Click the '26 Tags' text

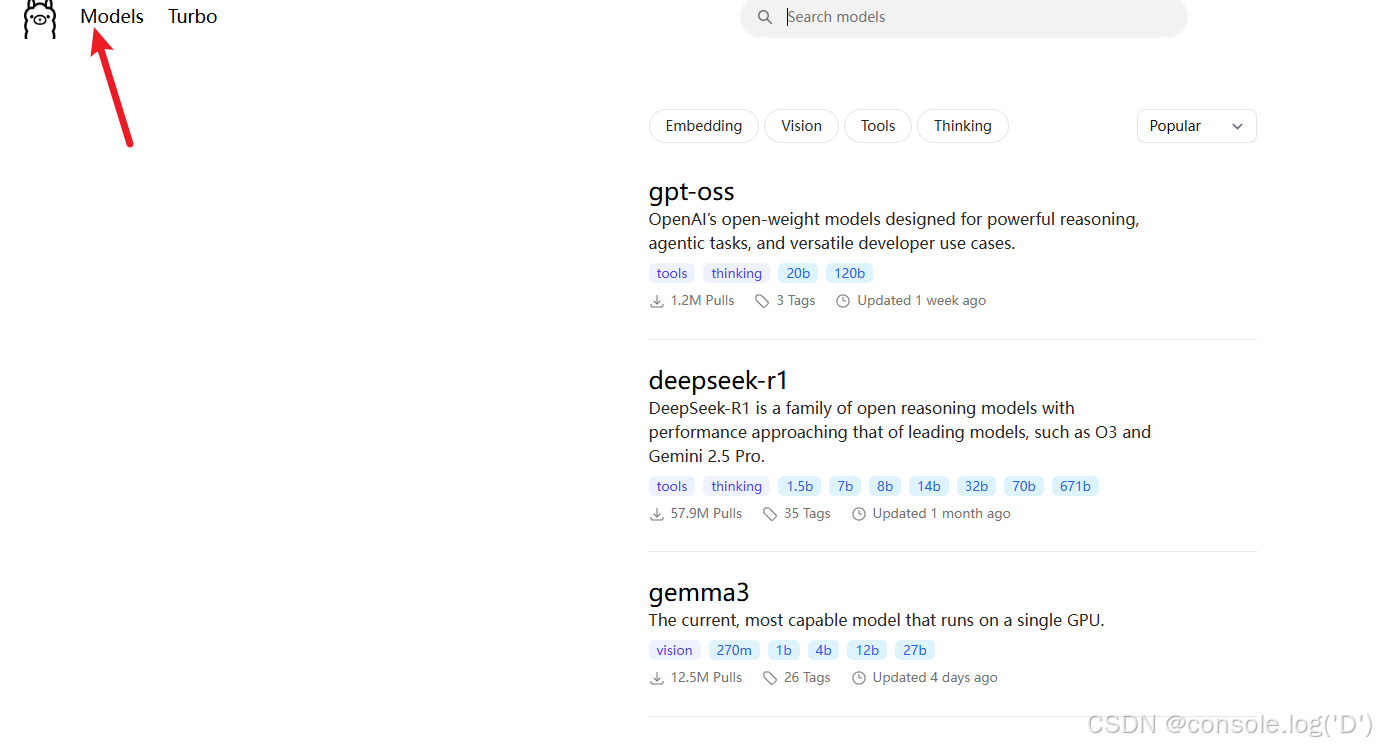click(808, 678)
